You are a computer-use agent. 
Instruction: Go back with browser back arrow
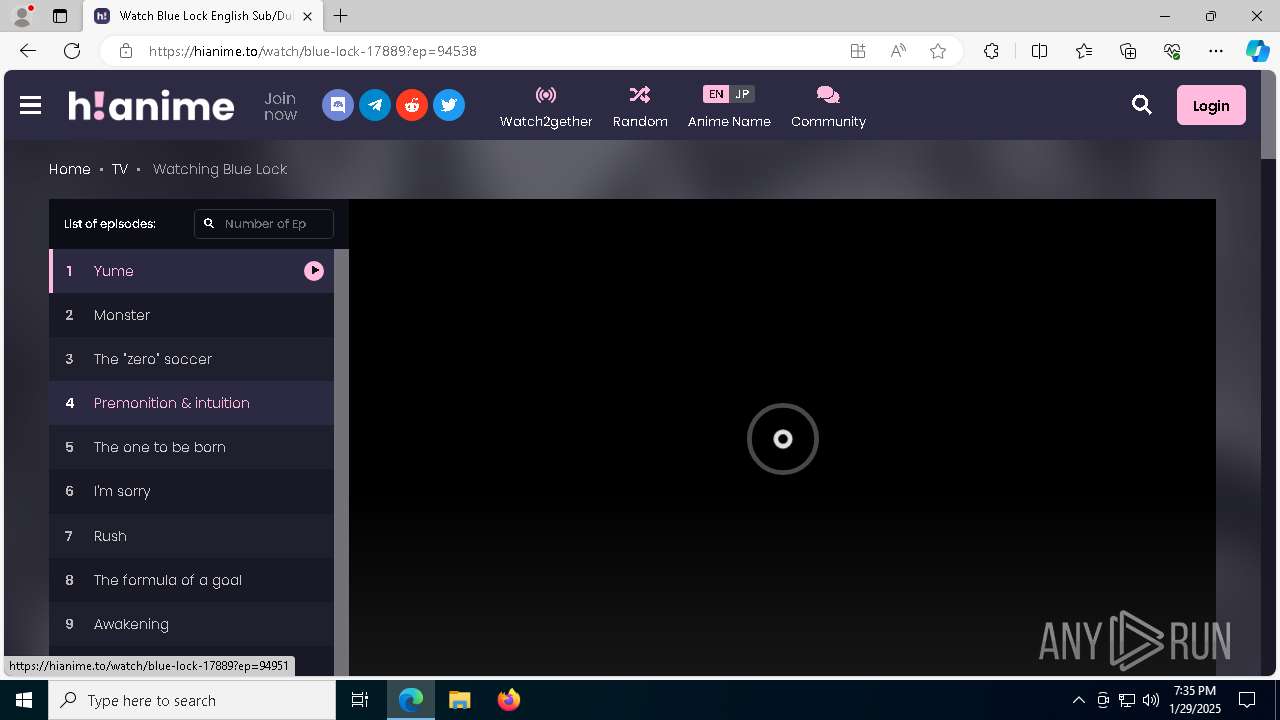tap(28, 51)
